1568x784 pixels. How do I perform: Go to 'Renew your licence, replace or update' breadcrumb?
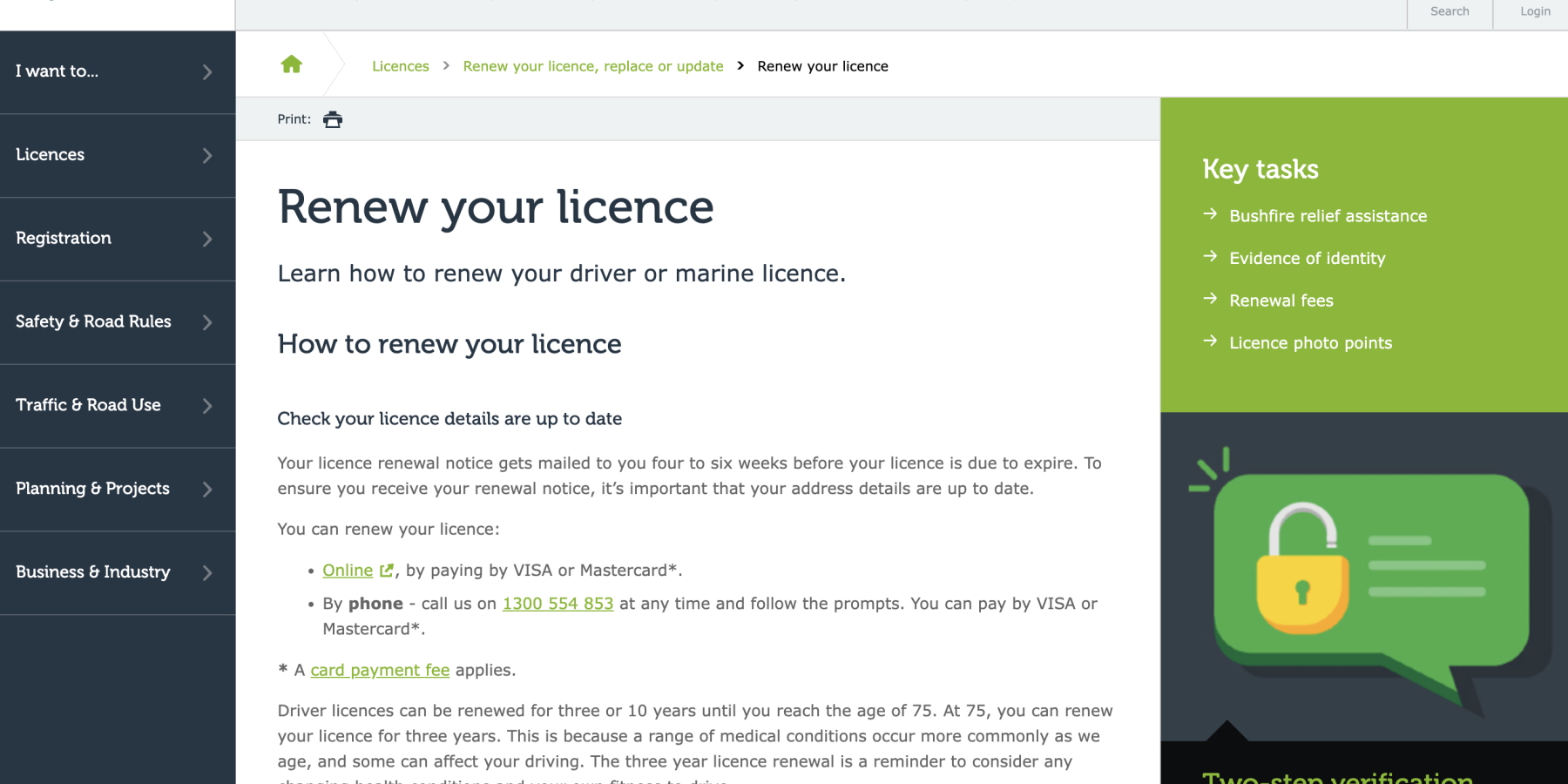tap(593, 66)
